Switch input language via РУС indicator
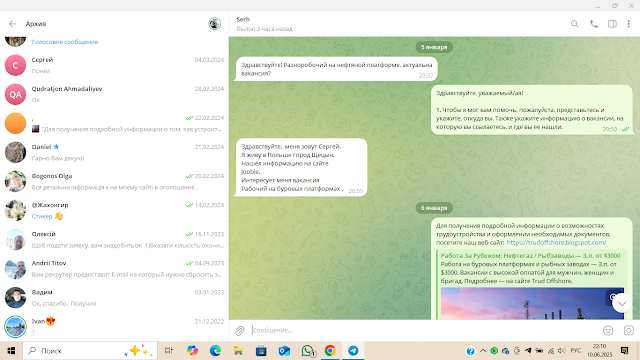 pyautogui.click(x=576, y=351)
